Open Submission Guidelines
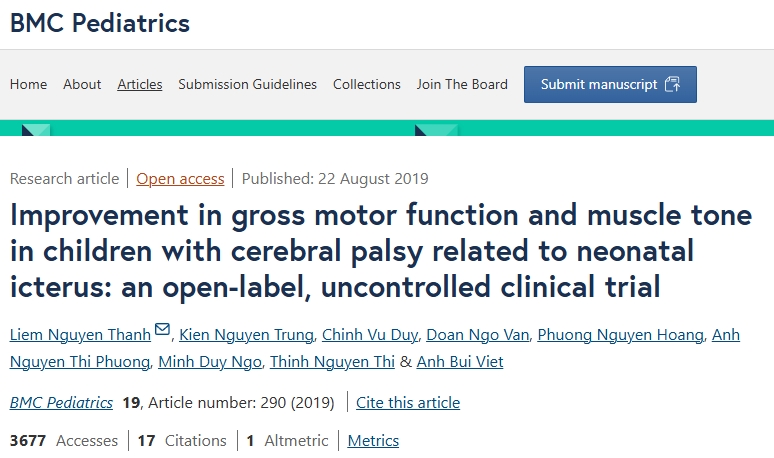774x458 pixels. (247, 85)
